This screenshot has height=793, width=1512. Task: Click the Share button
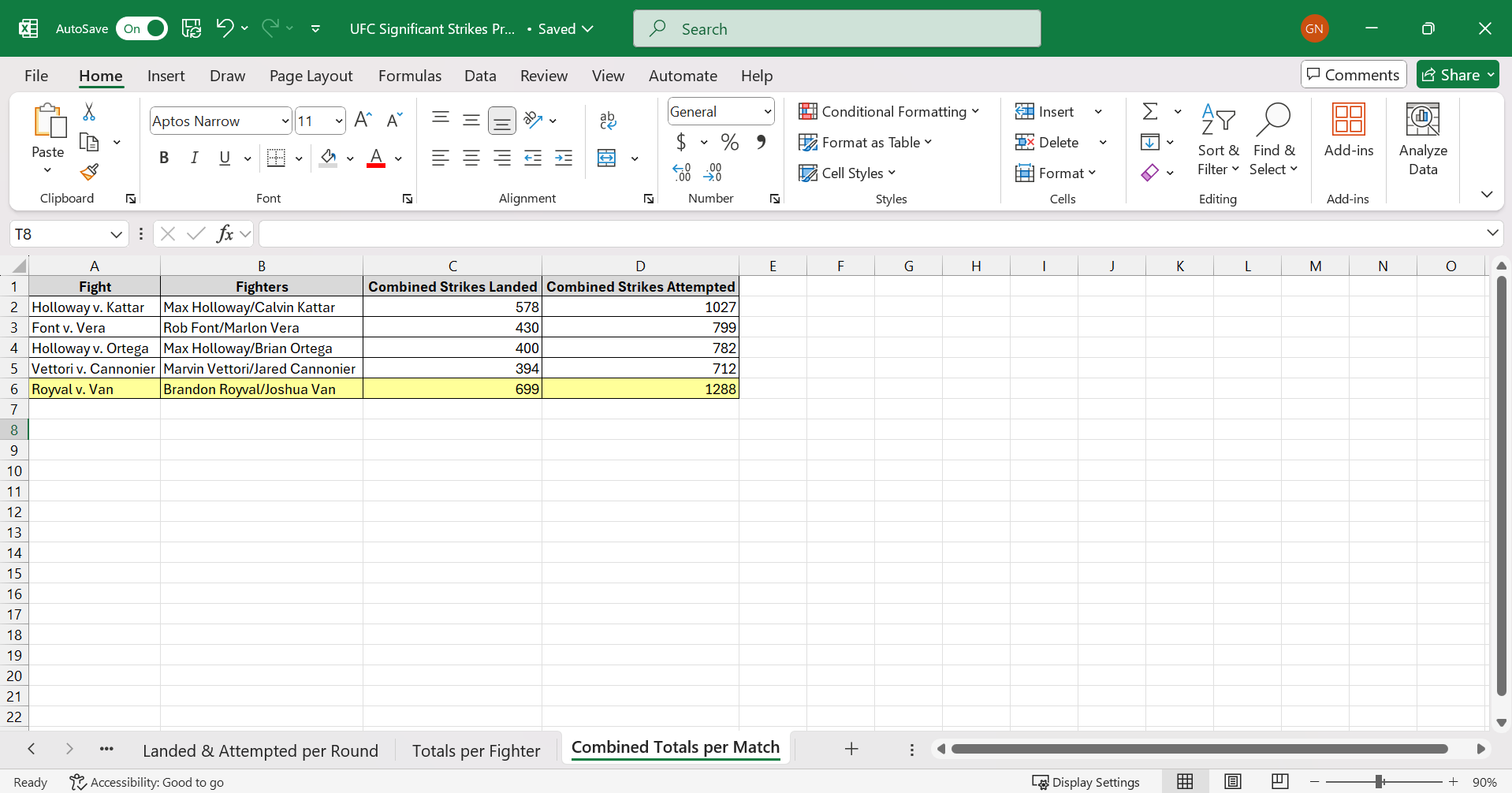point(1458,74)
